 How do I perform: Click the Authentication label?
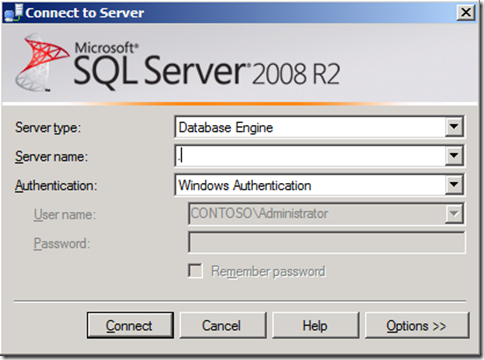click(x=56, y=185)
